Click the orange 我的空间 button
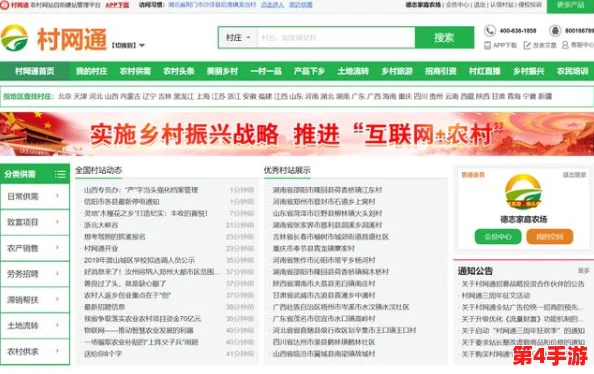Image resolution: width=594 pixels, height=374 pixels. [x=550, y=237]
